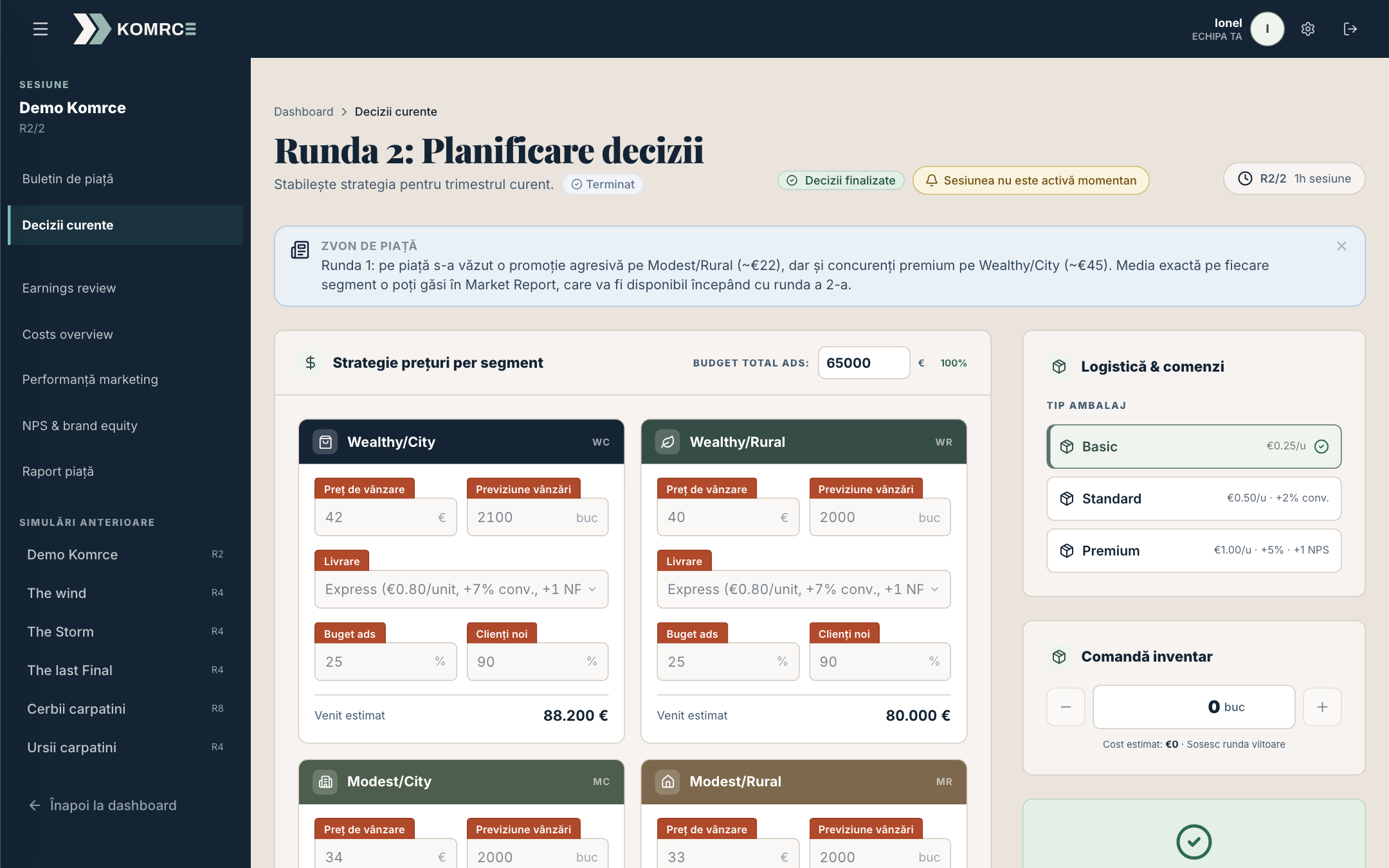Go back via Înapoi la dashboard link

(x=103, y=805)
